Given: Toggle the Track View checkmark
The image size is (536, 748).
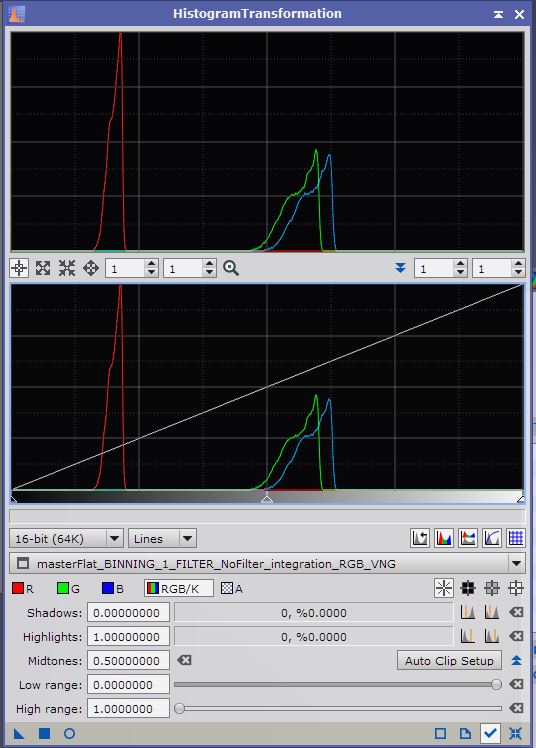Looking at the screenshot, I should coord(490,733).
